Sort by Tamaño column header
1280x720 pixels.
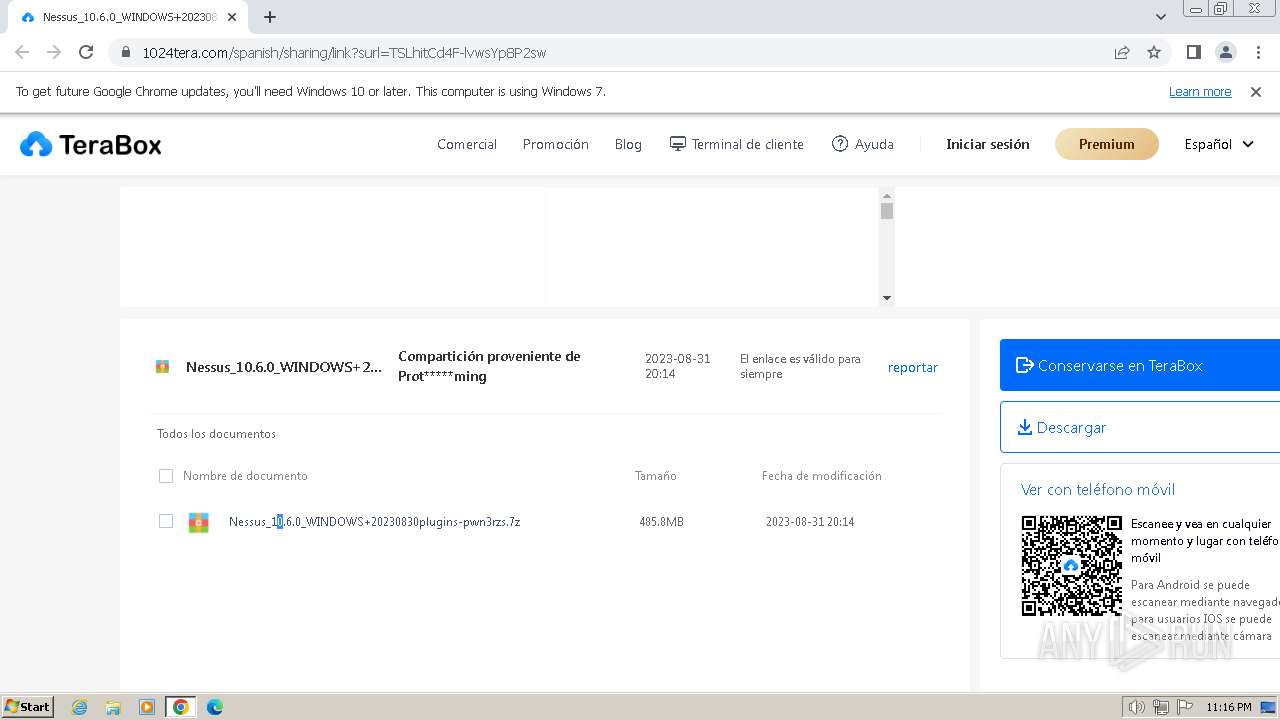(656, 476)
